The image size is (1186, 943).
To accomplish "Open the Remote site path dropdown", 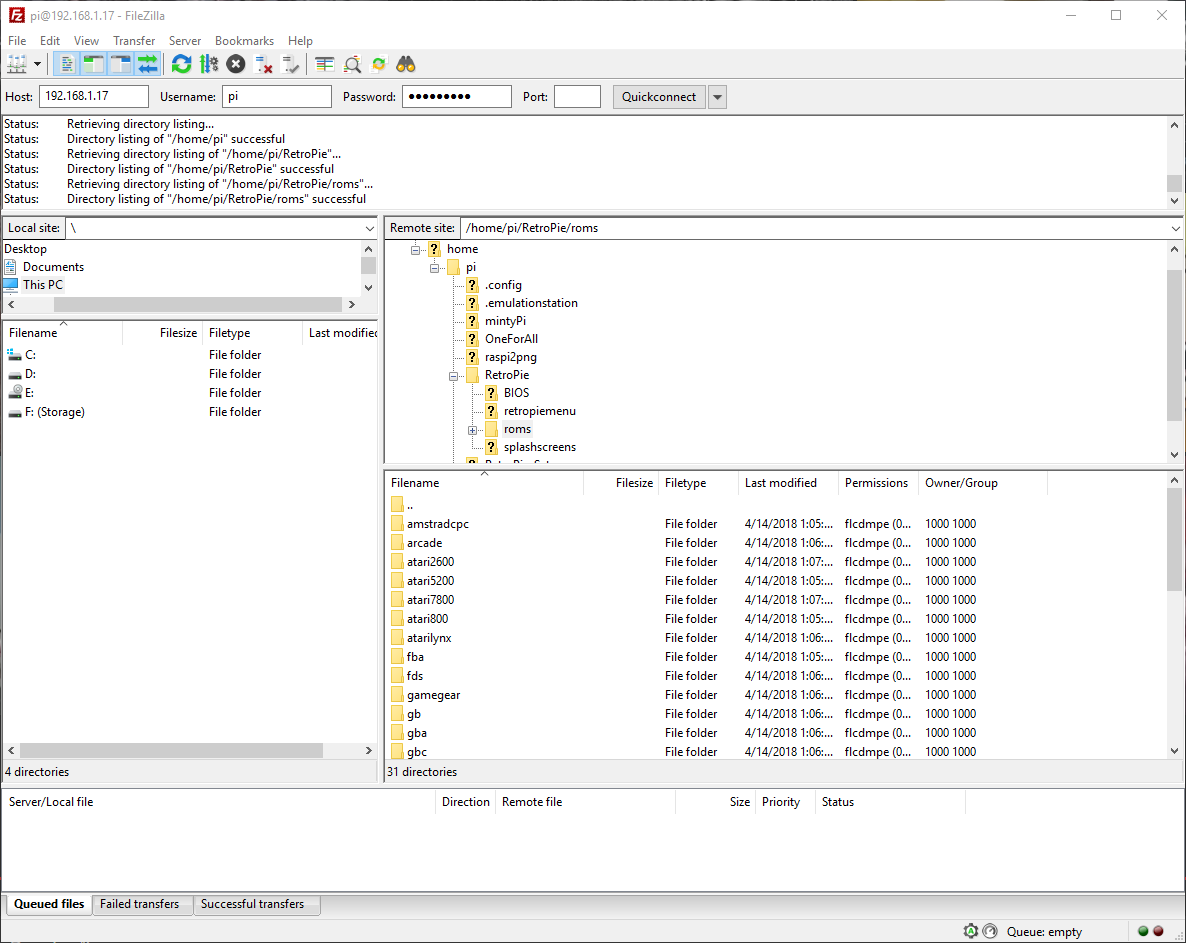I will (1175, 228).
